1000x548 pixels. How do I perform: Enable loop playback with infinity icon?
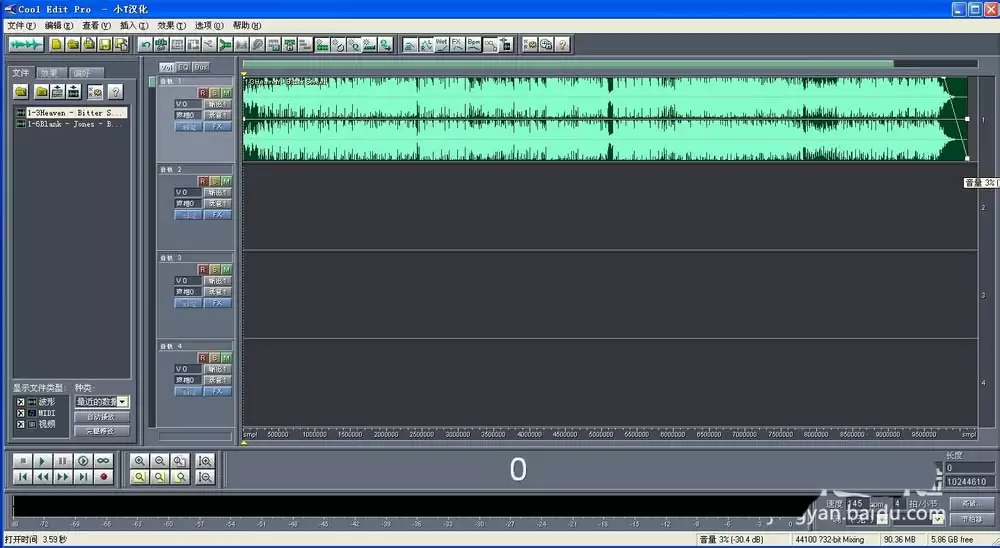tap(103, 461)
